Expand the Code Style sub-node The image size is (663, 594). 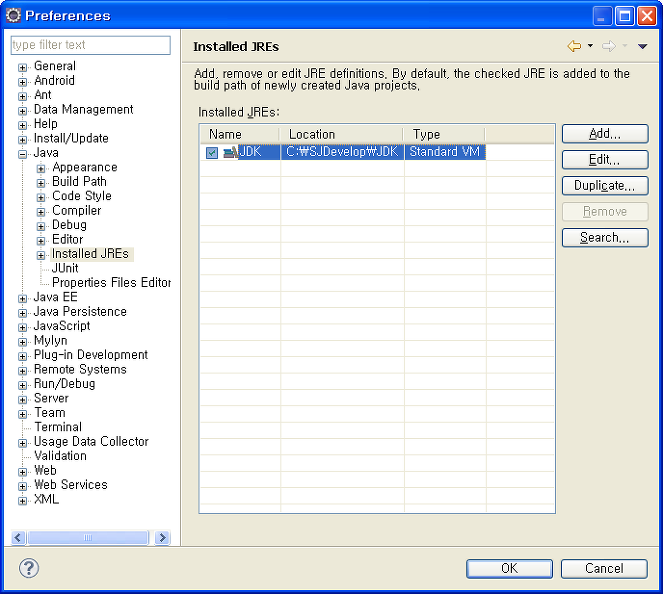(x=41, y=197)
